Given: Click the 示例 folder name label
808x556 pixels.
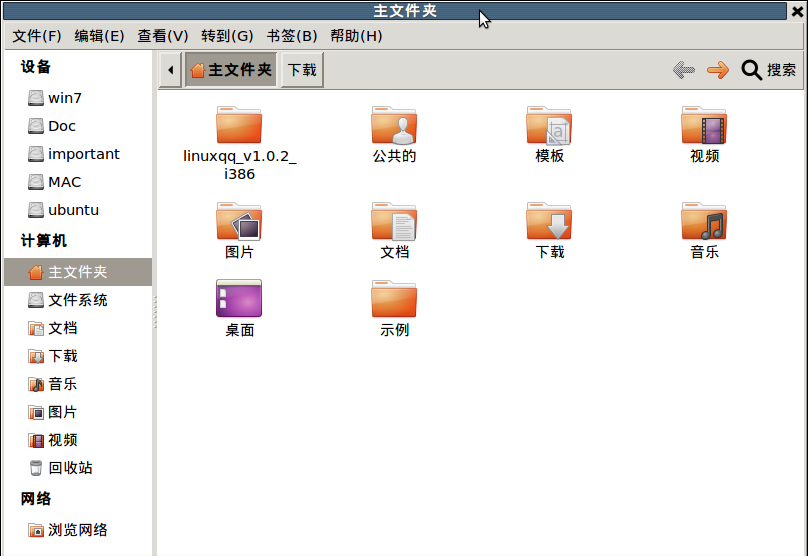Looking at the screenshot, I should (394, 330).
